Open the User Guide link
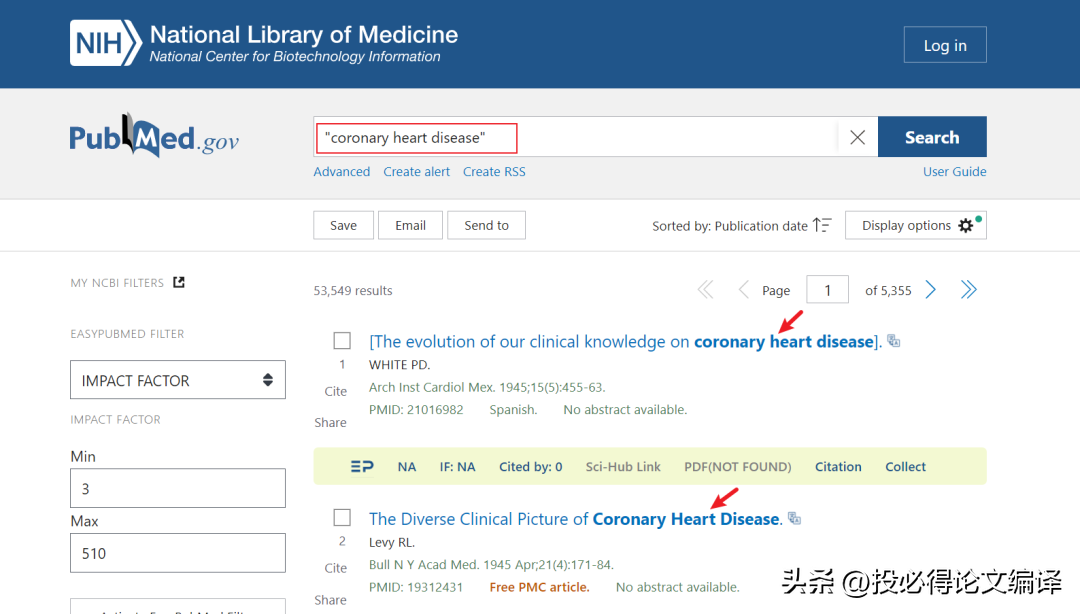The width and height of the screenshot is (1080, 614). pos(955,172)
